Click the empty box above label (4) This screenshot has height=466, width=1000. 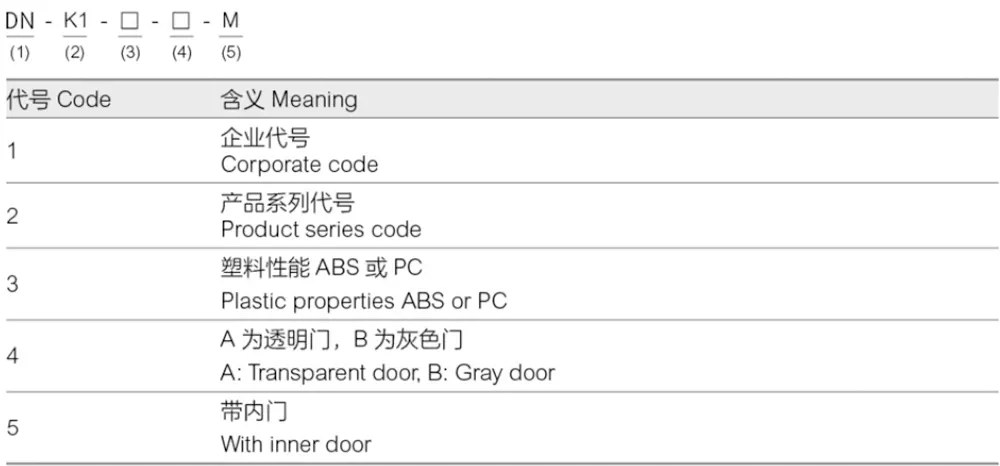pos(181,21)
